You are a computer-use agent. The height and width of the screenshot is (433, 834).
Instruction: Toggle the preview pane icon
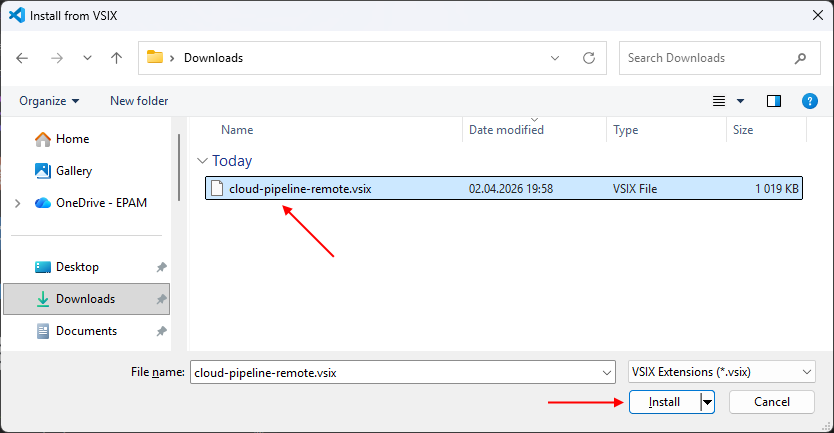click(773, 101)
